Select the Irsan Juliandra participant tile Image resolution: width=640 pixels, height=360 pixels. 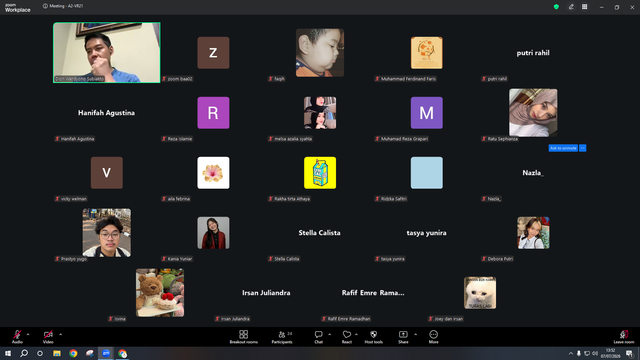(267, 293)
